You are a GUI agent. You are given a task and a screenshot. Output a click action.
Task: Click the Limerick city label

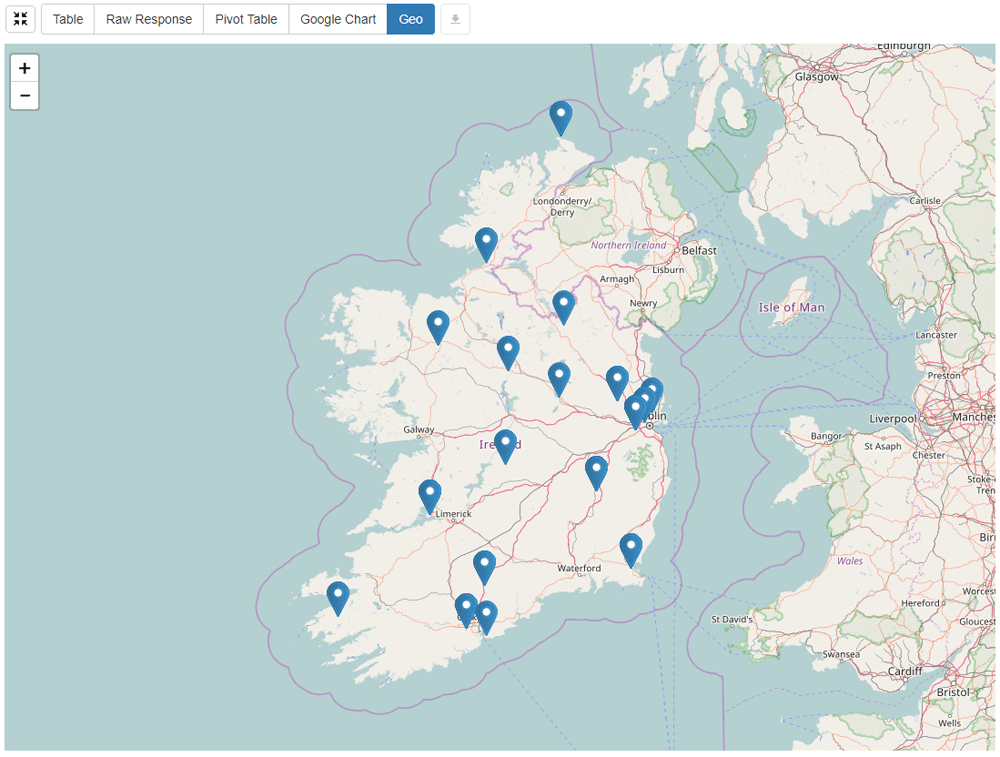(453, 514)
